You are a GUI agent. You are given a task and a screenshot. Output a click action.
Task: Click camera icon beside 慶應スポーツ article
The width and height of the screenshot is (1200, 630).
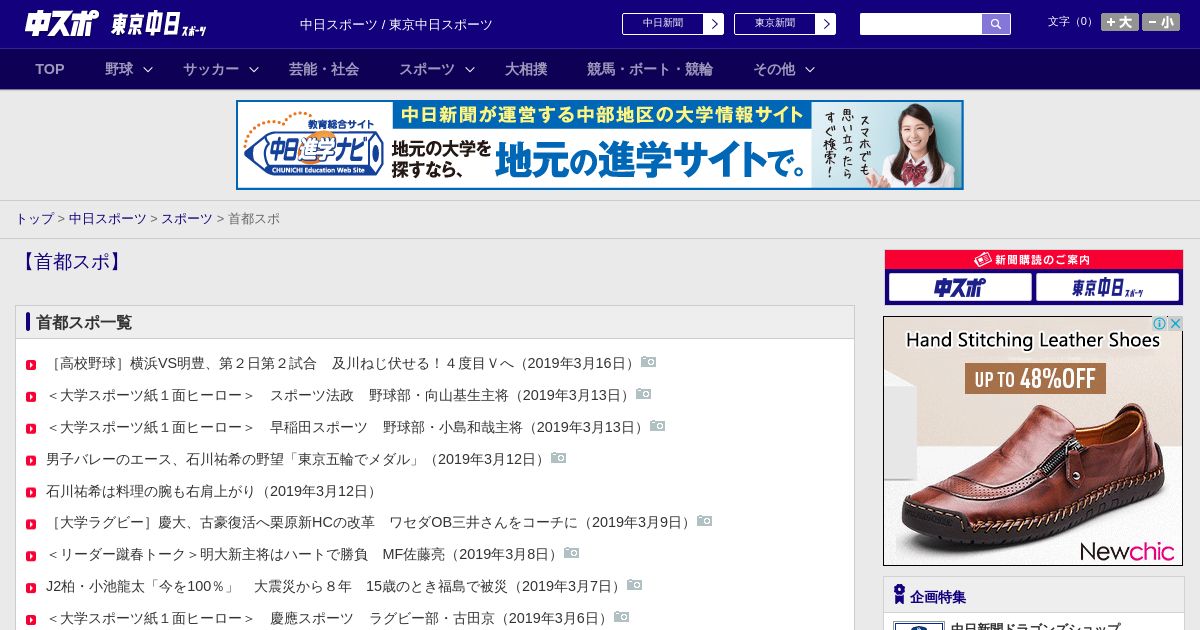[x=622, y=617]
